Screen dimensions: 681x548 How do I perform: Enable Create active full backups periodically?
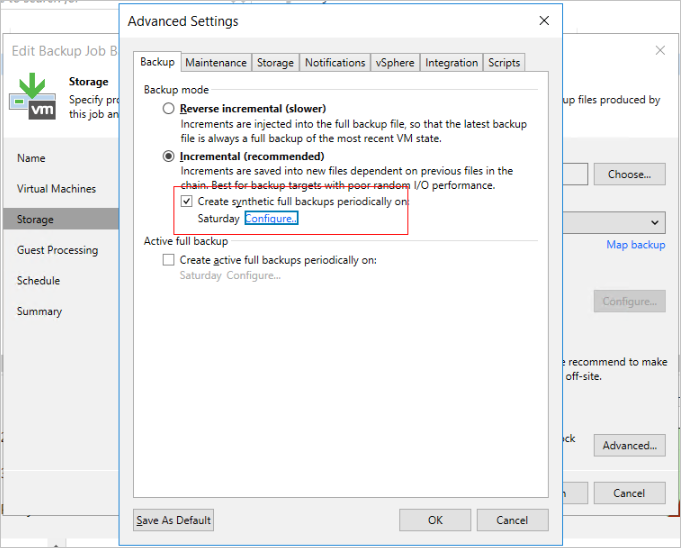tap(168, 260)
